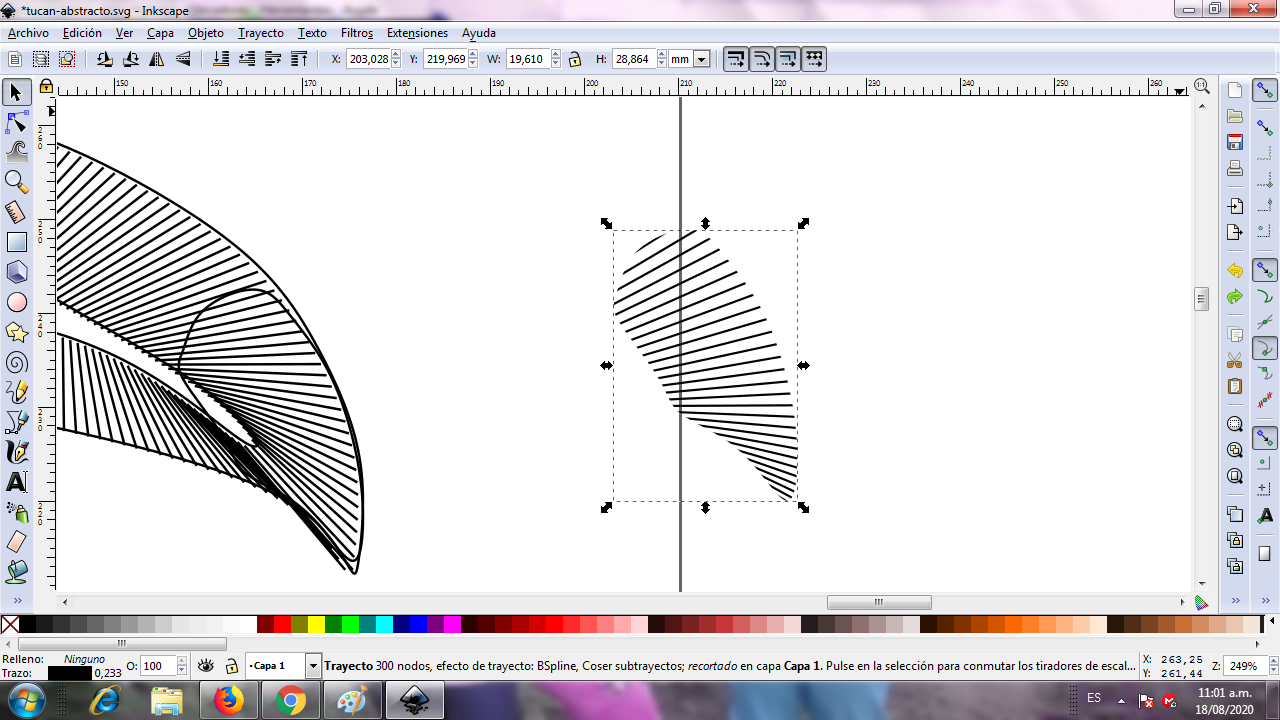Viewport: 1280px width, 720px height.
Task: Select the Eraser tool
Action: [16, 542]
